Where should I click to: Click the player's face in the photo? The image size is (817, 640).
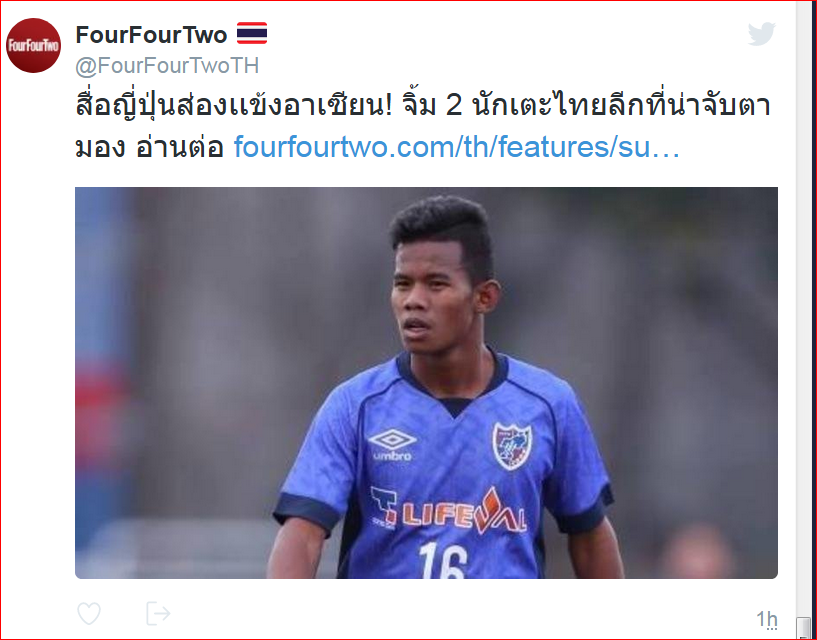432,297
